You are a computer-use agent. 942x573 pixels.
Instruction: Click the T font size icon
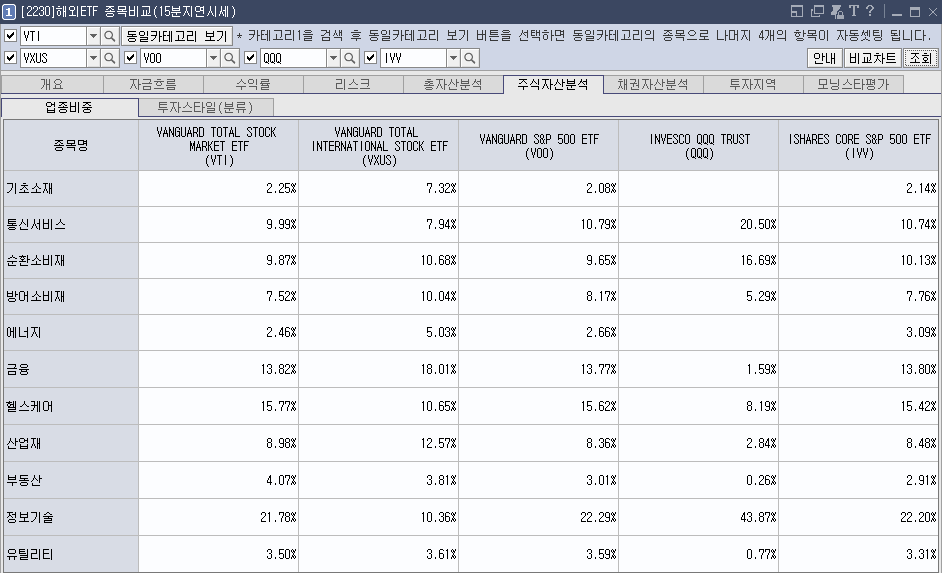tap(854, 11)
